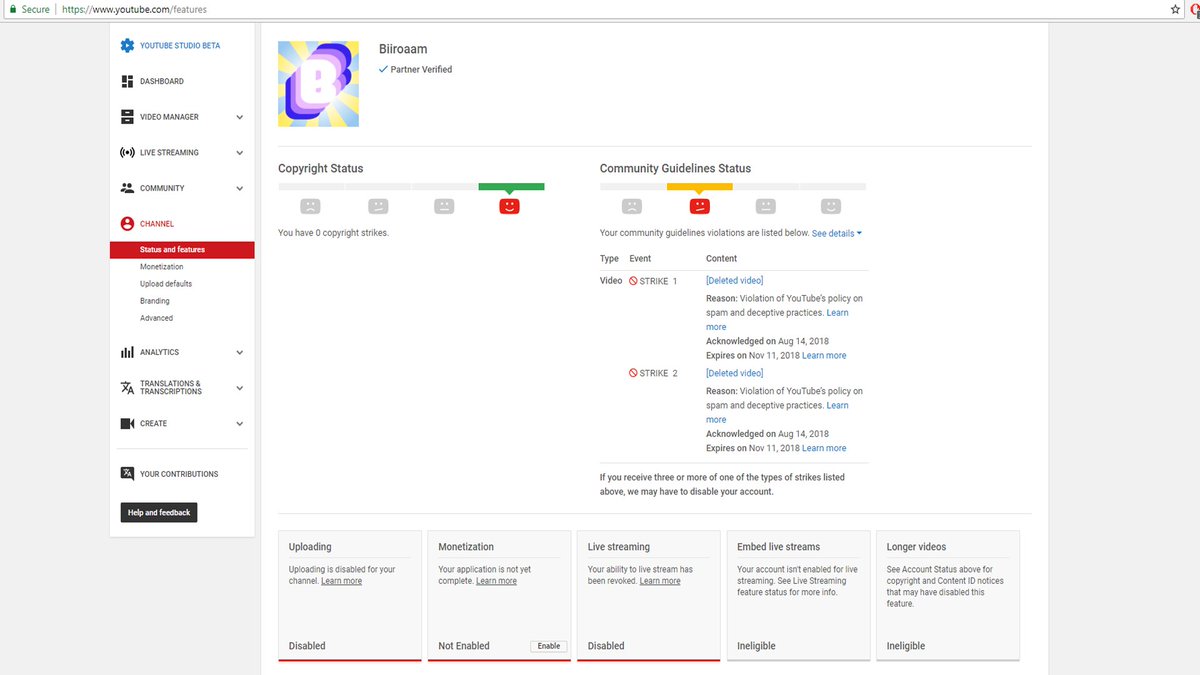Open the Monetization submenu item

click(x=162, y=267)
